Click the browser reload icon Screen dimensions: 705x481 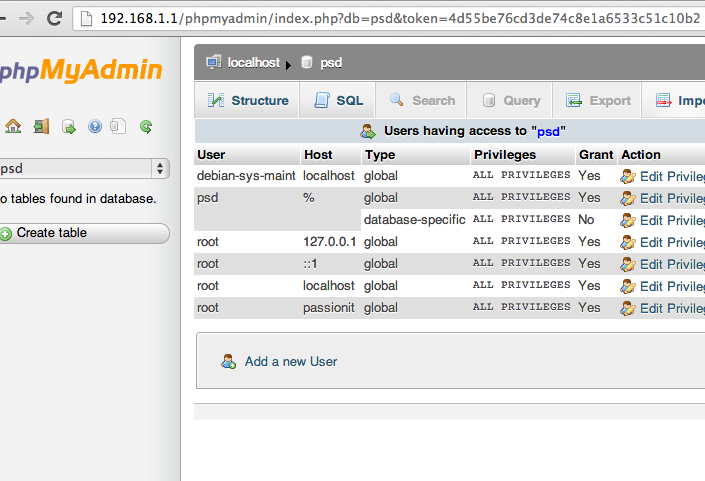point(54,18)
